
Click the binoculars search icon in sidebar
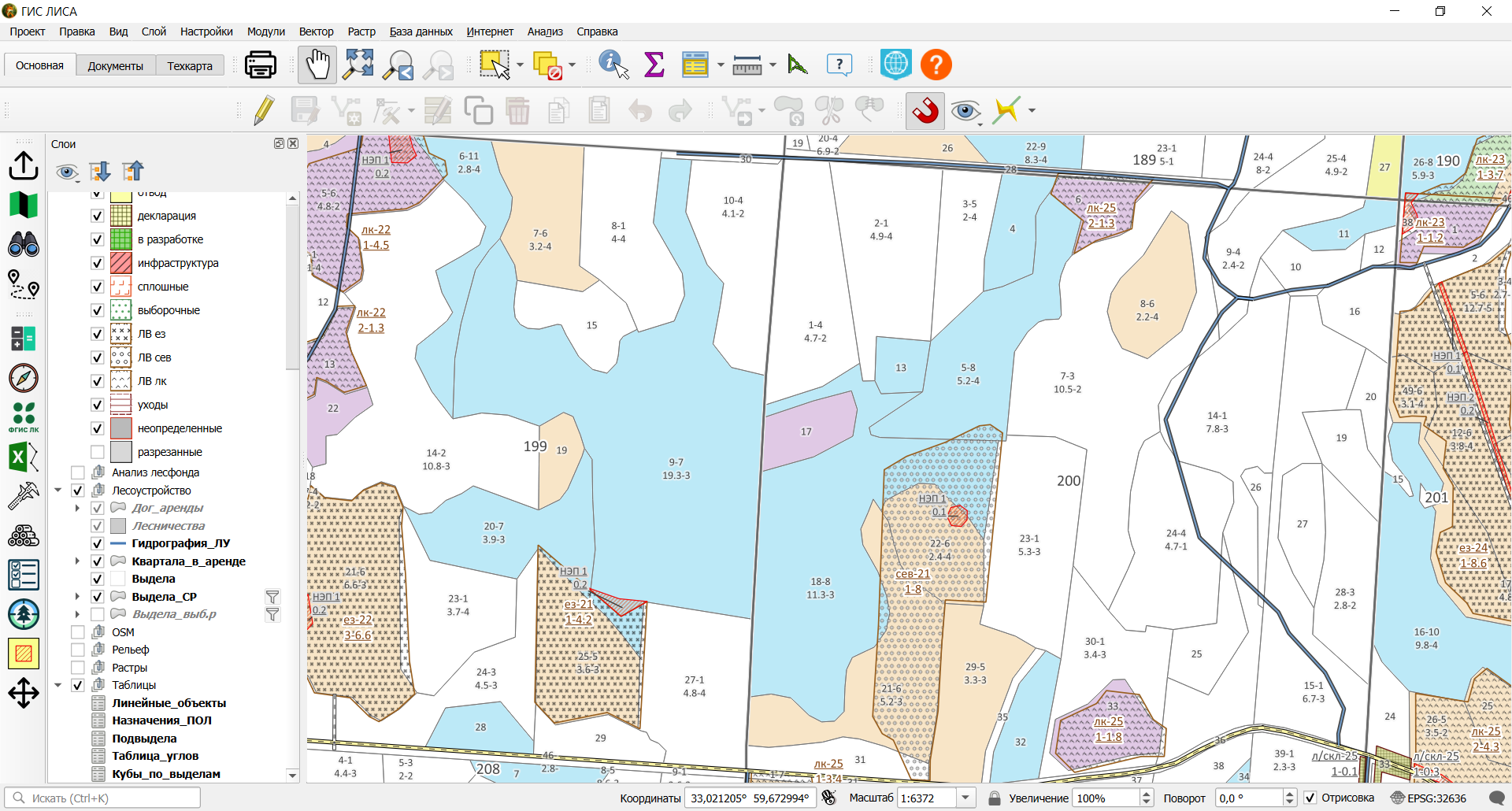(x=24, y=244)
